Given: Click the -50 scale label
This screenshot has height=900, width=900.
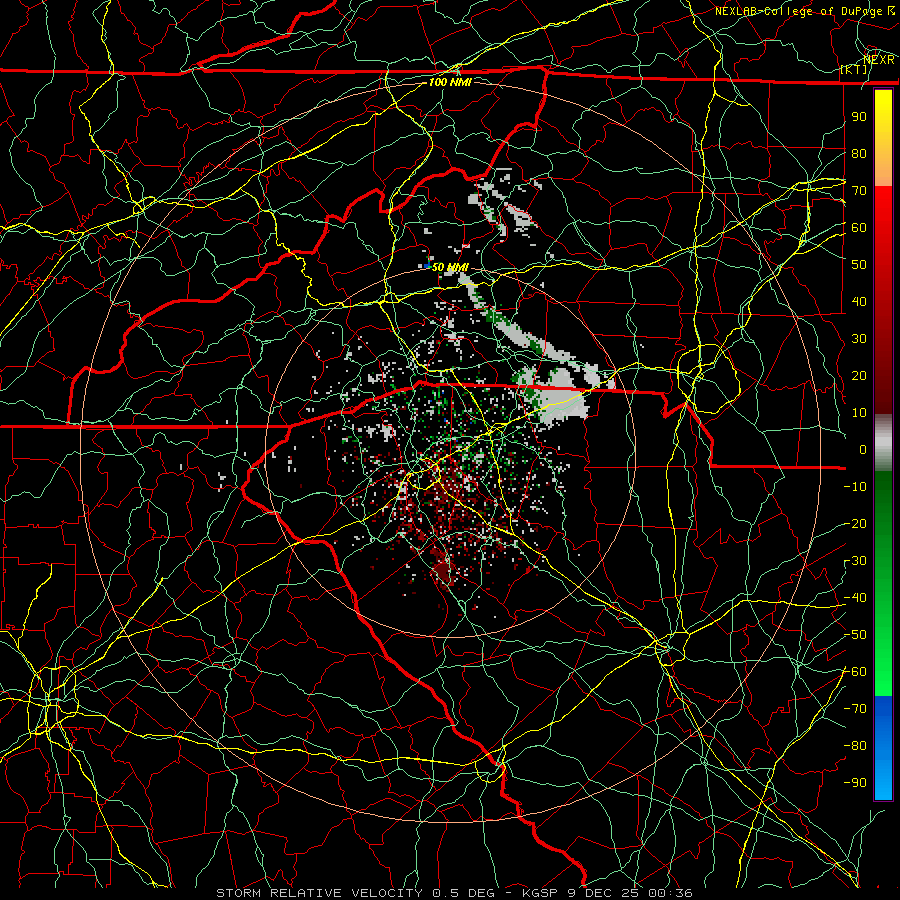Looking at the screenshot, I should pos(855,635).
